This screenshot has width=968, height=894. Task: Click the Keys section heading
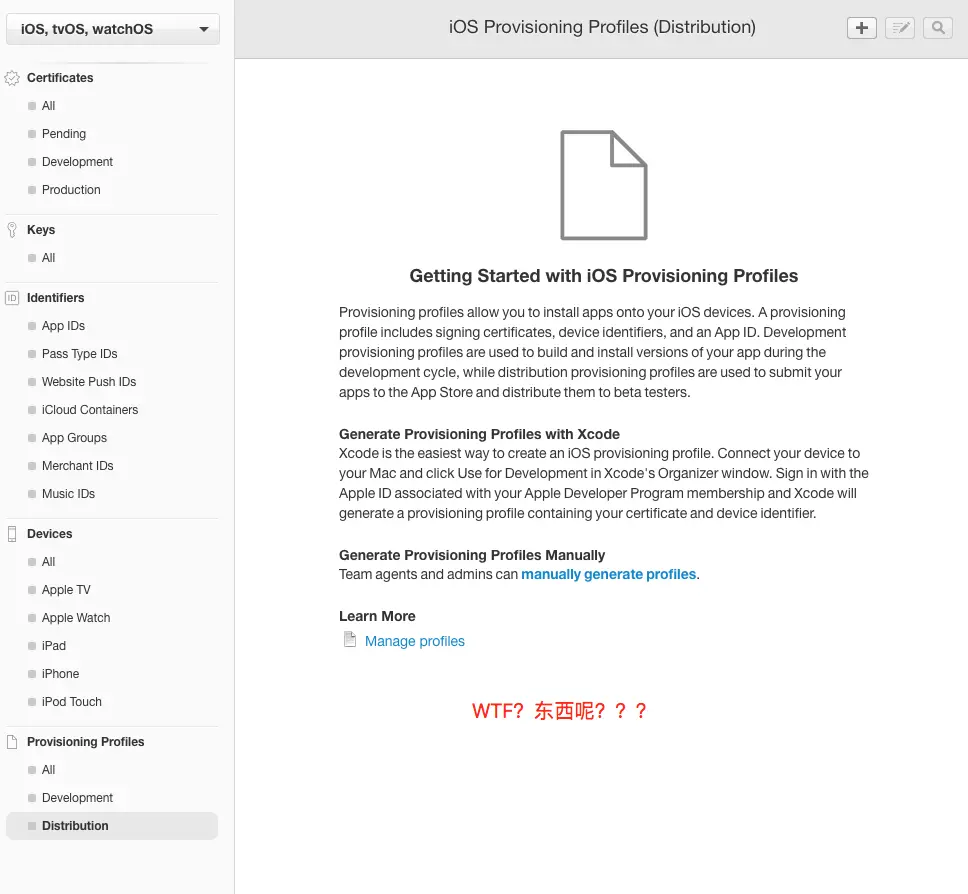(41, 230)
